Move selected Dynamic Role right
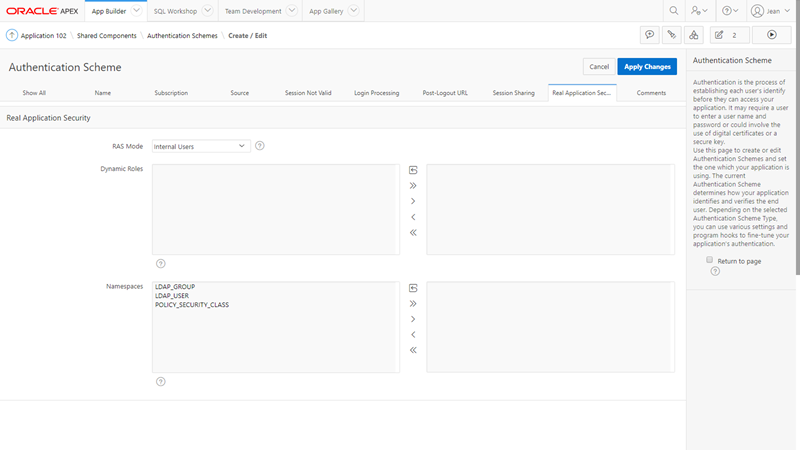Image resolution: width=800 pixels, height=450 pixels. pos(413,201)
